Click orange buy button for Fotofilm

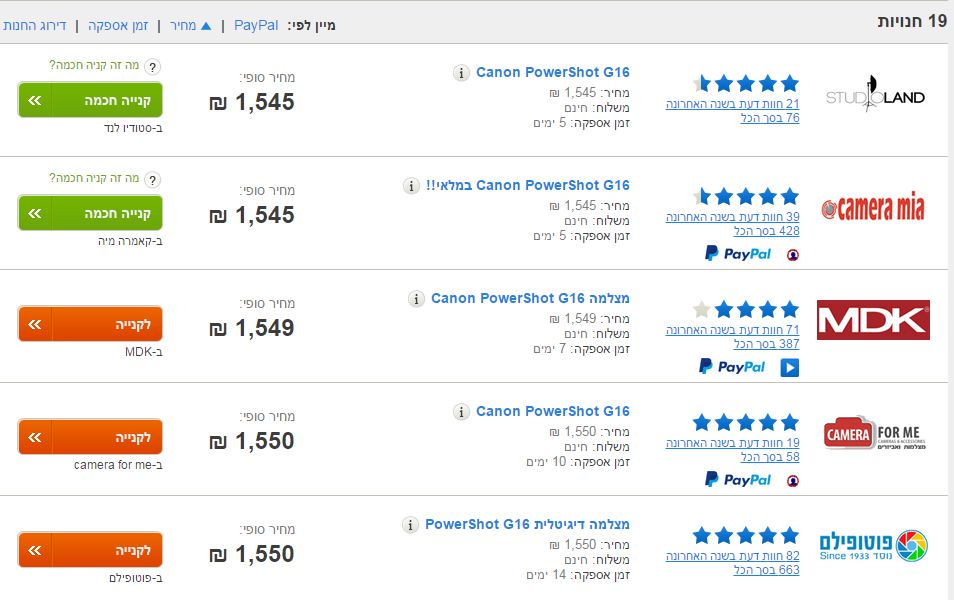coord(90,551)
